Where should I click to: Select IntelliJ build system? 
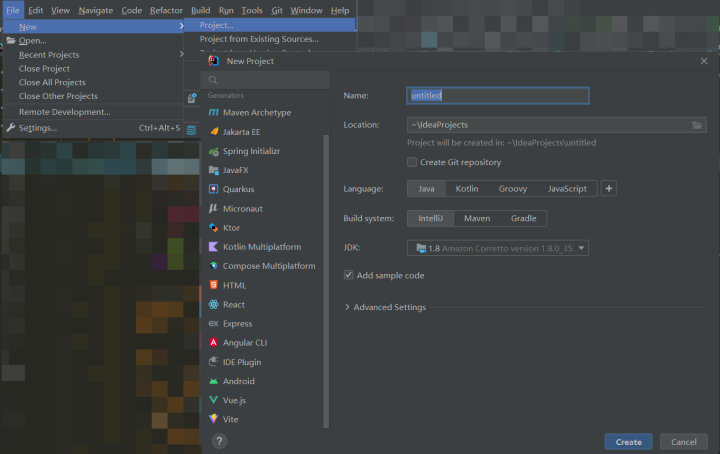click(x=430, y=219)
